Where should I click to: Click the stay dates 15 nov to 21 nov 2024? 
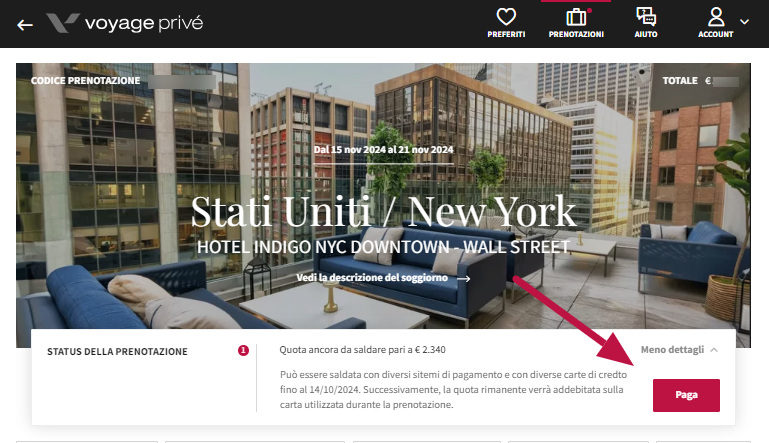(x=384, y=150)
